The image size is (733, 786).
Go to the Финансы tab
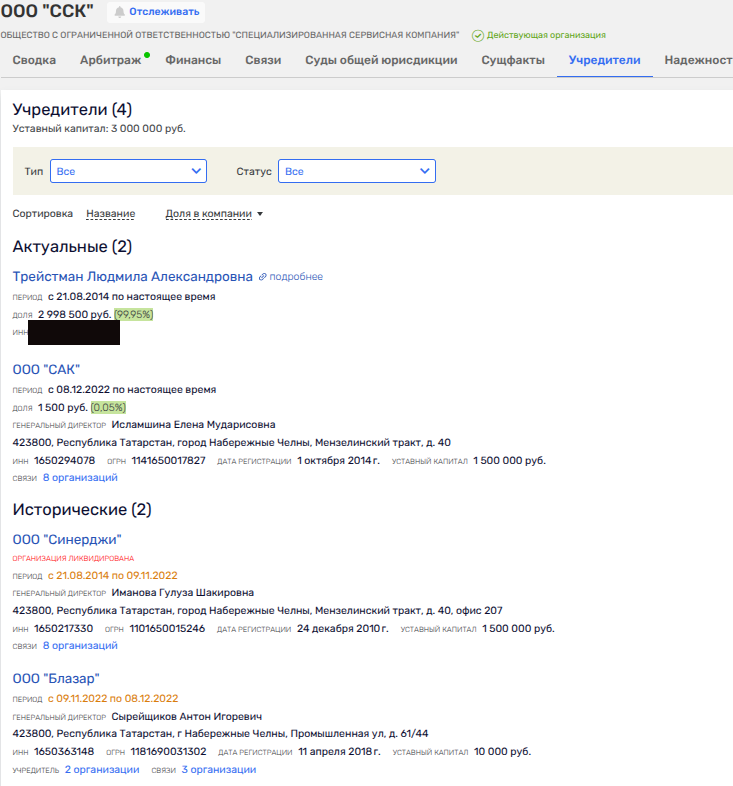(x=193, y=60)
